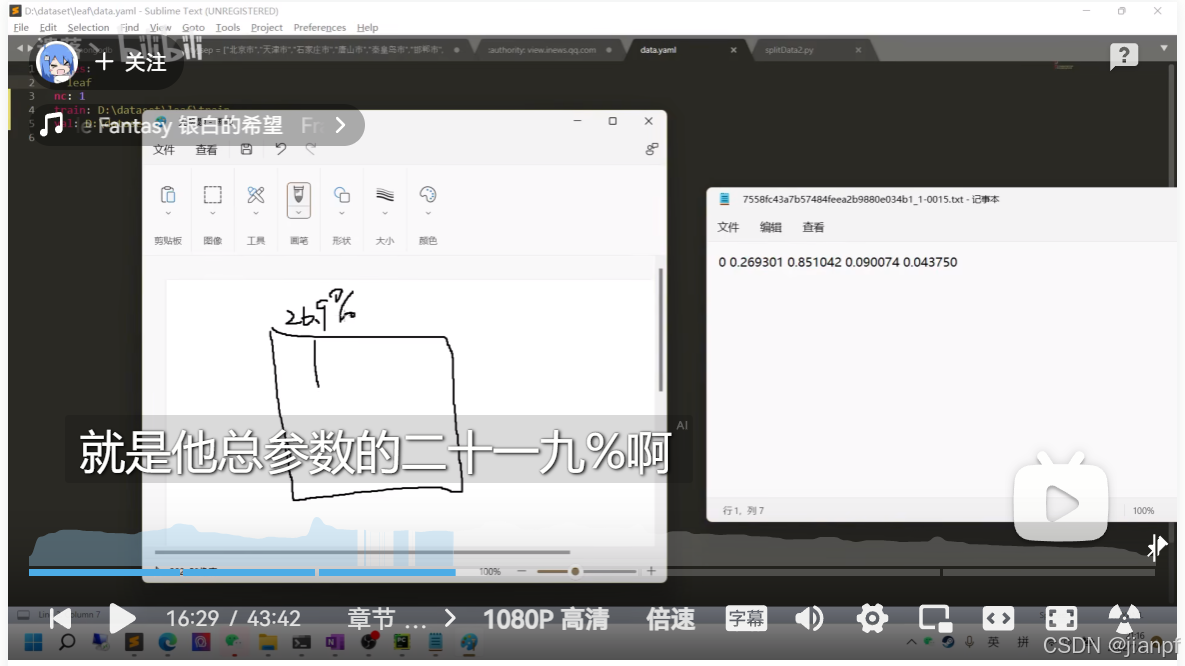The height and width of the screenshot is (666, 1185).
Task: Open Sublime Text Project menu
Action: [x=267, y=27]
